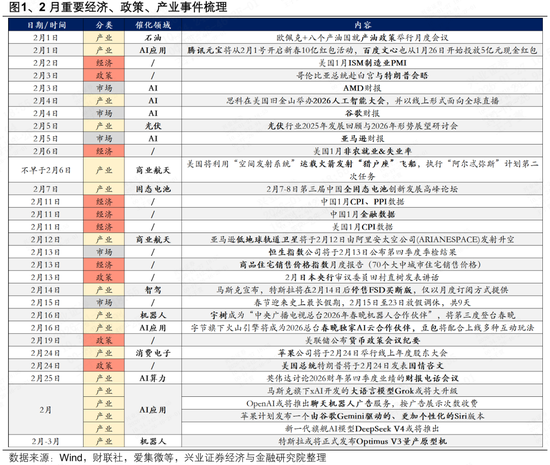Click the 不早于2月6日 date cell
The height and width of the screenshot is (465, 550).
(x=46, y=170)
